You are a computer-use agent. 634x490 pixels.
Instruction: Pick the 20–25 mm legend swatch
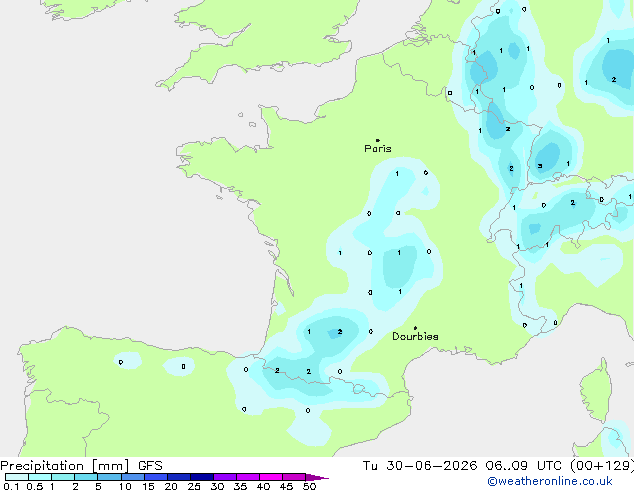(x=179, y=477)
